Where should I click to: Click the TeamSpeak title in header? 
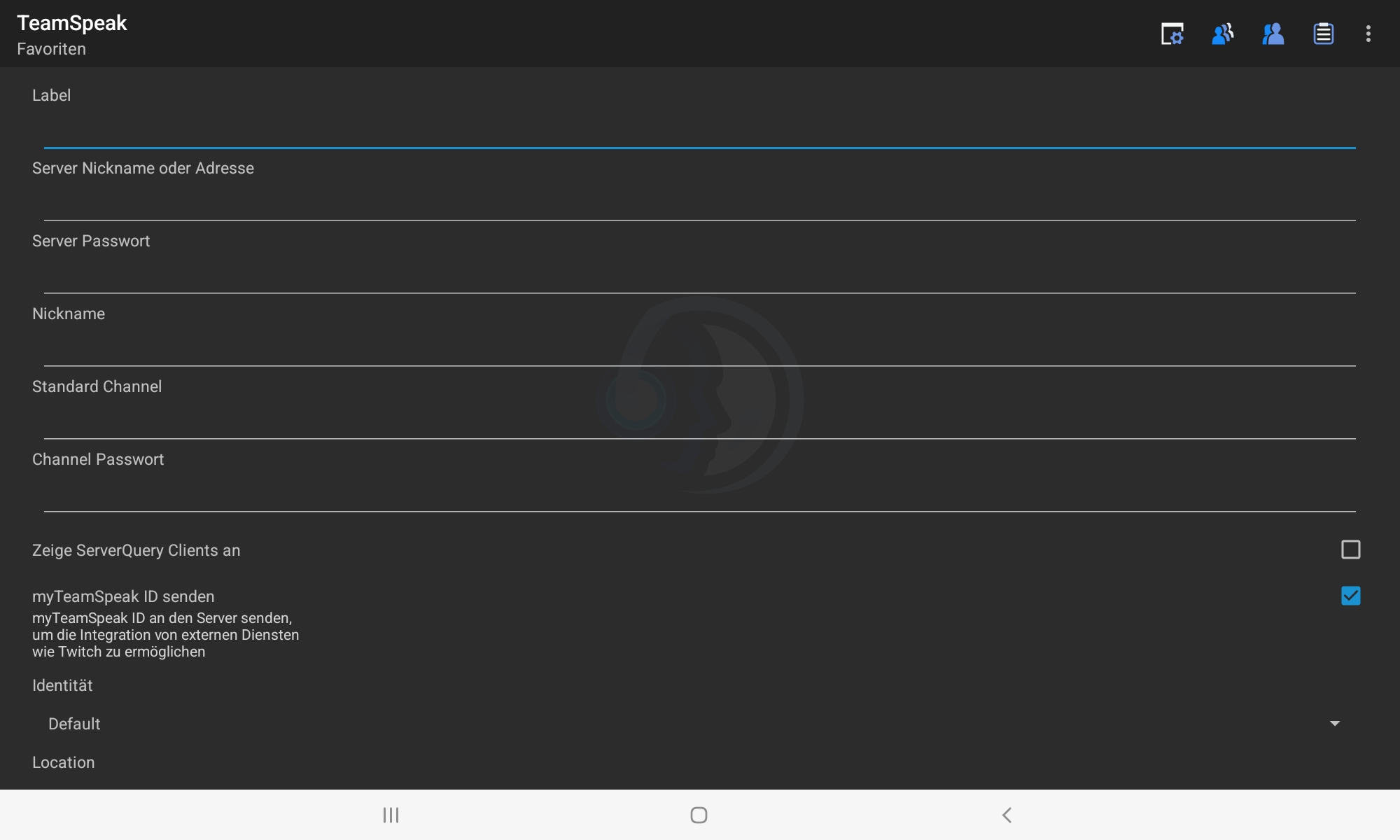tap(72, 23)
